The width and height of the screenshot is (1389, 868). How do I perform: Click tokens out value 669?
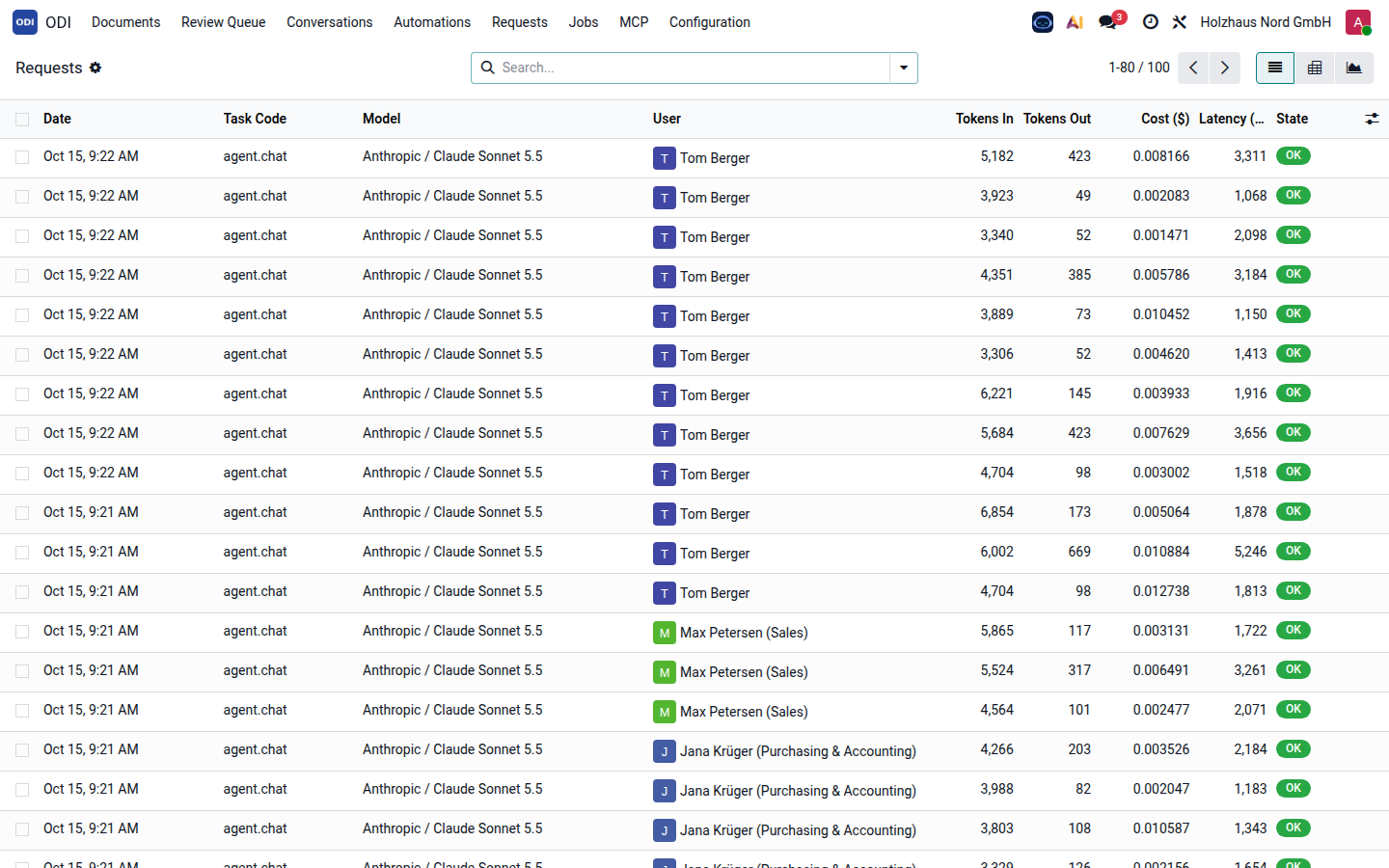(1079, 552)
